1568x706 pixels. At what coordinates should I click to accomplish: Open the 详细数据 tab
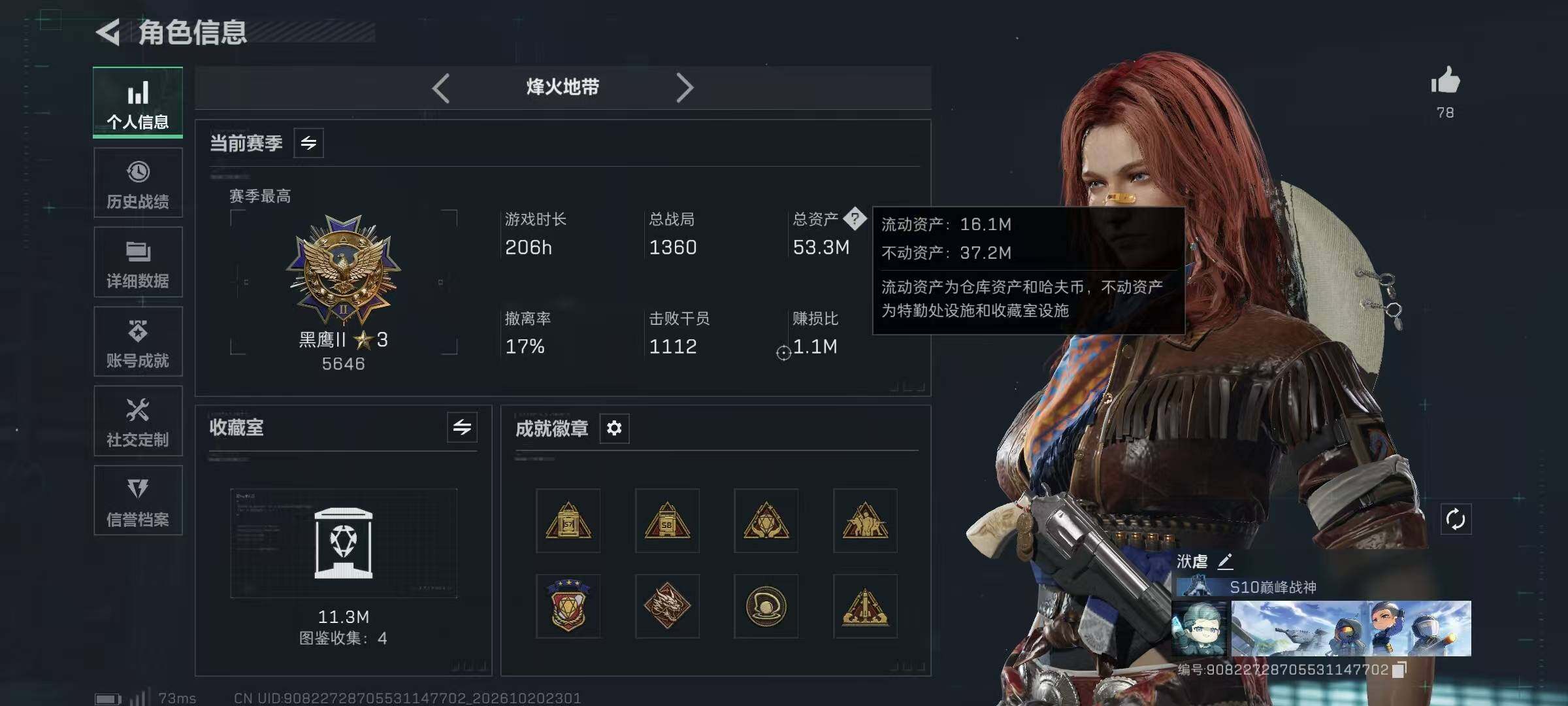pos(138,262)
